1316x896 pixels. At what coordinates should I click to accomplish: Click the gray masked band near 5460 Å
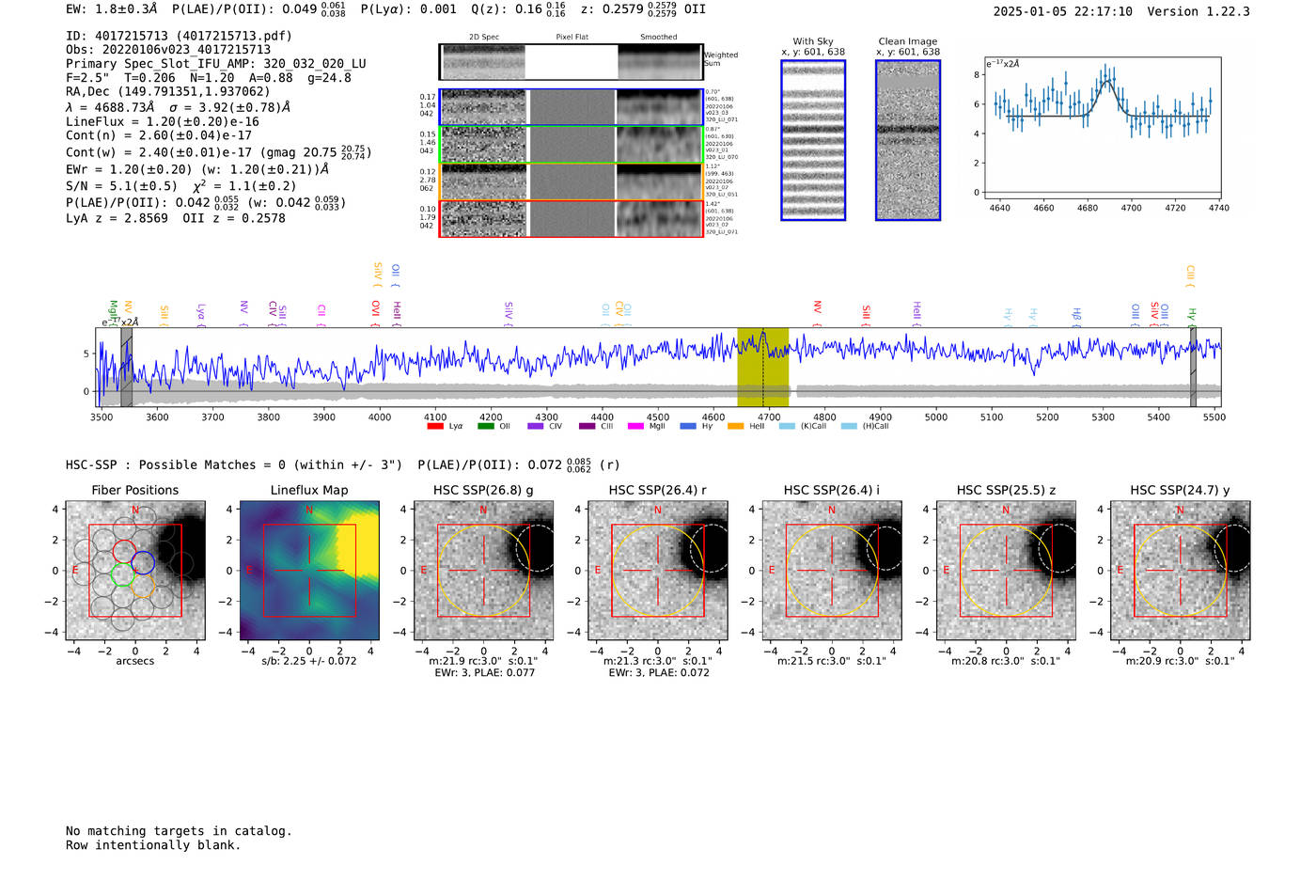coord(1193,368)
